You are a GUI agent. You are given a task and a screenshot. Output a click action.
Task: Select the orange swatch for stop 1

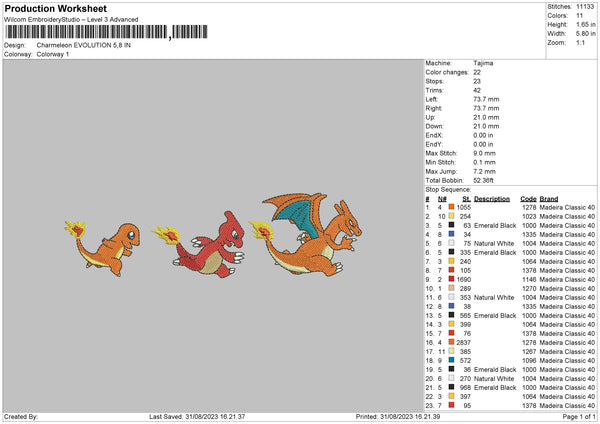click(x=452, y=206)
